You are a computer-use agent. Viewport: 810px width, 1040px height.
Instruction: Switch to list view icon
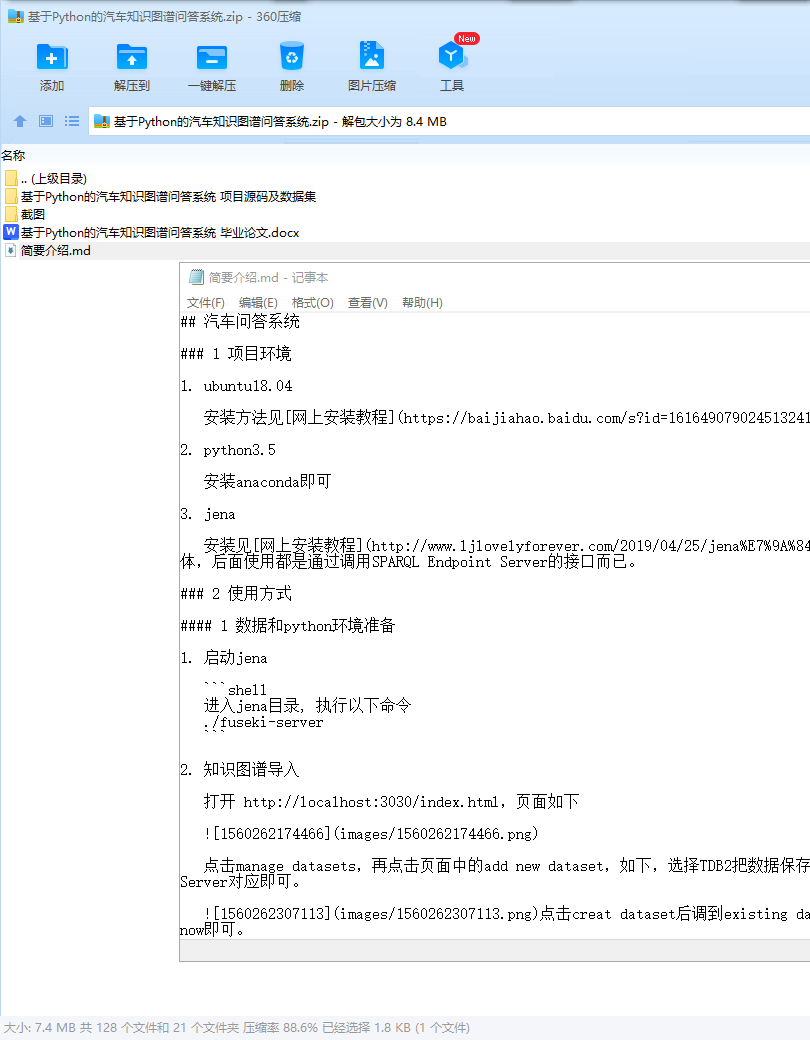(72, 121)
